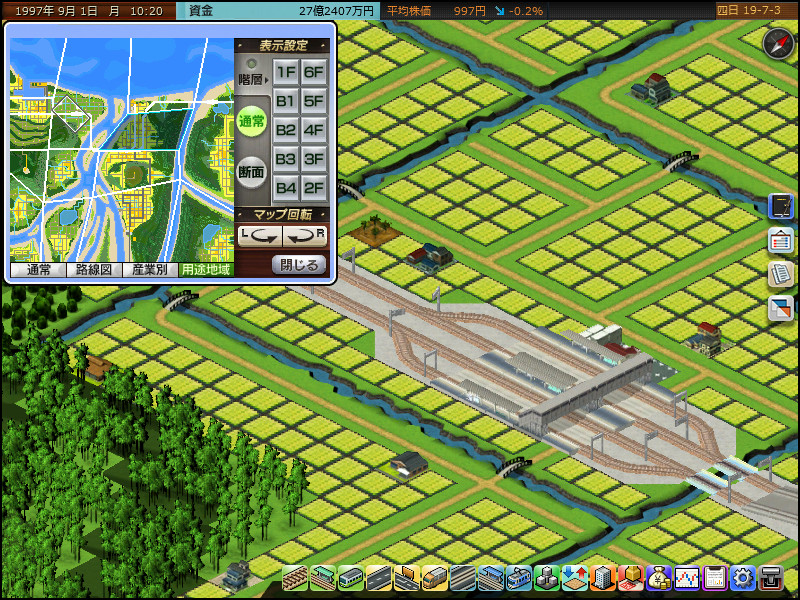Select floor 2F

pyautogui.click(x=313, y=188)
